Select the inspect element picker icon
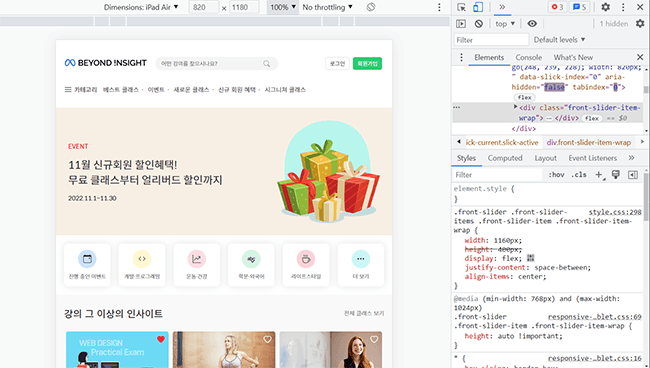The image size is (650, 368). pyautogui.click(x=461, y=7)
